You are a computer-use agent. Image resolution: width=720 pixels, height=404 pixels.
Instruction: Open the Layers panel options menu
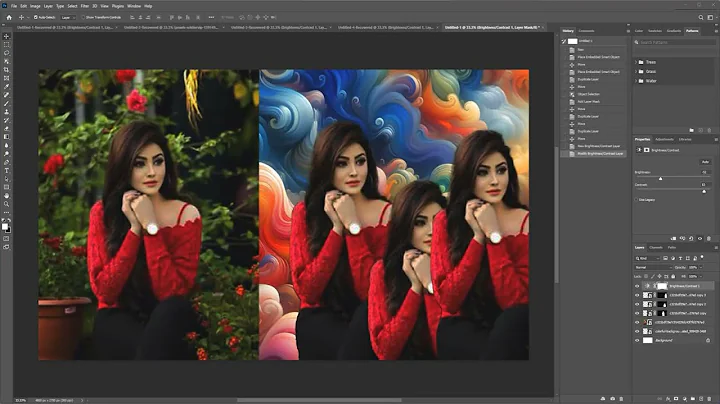[716, 247]
